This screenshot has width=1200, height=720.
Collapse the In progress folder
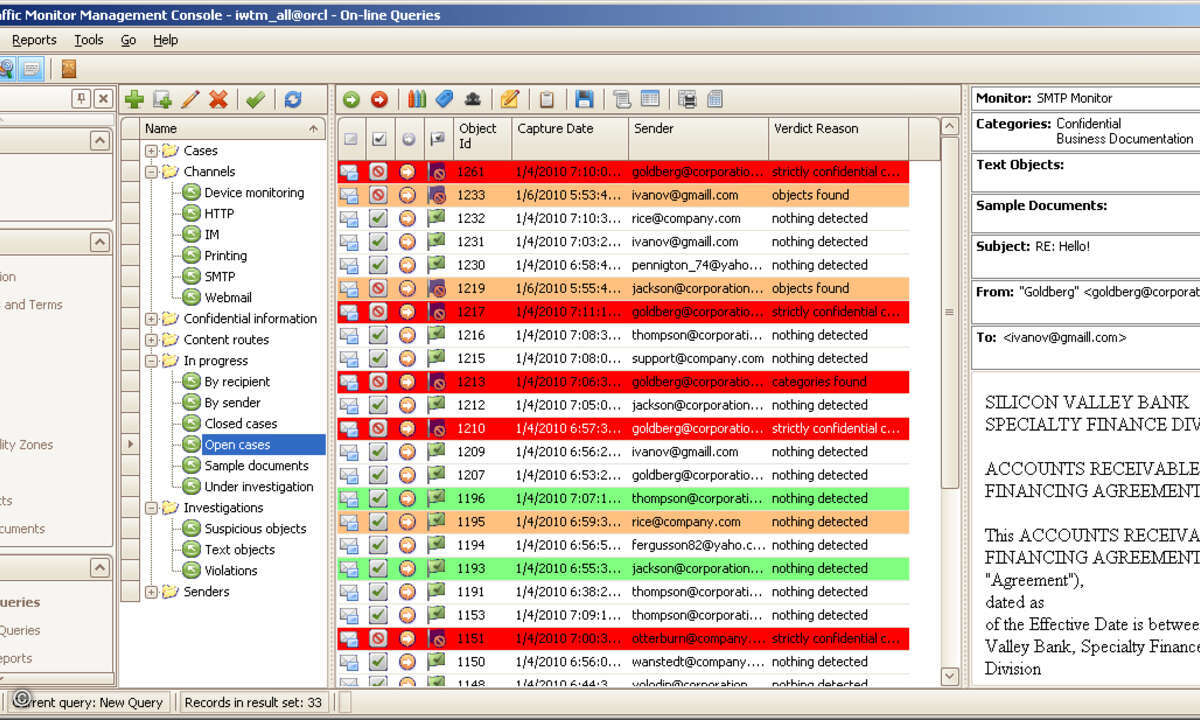pyautogui.click(x=151, y=361)
